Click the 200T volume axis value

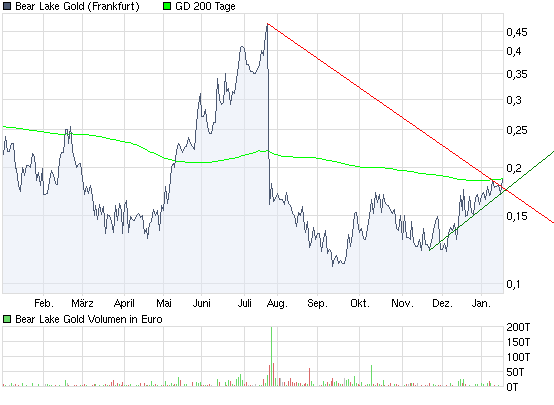coord(518,327)
